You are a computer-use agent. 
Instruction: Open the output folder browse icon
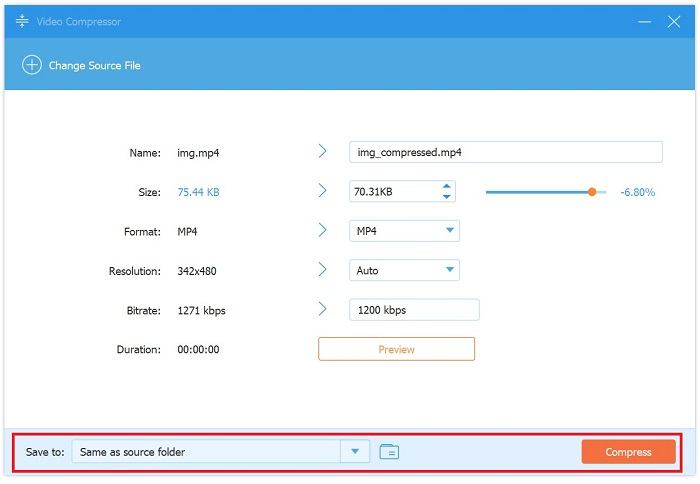(390, 452)
